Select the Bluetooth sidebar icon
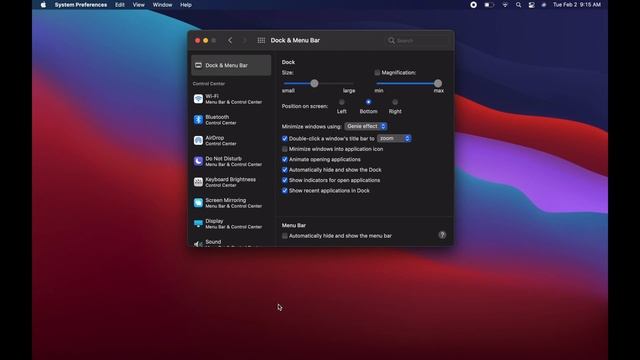This screenshot has width=640, height=360. click(198, 120)
